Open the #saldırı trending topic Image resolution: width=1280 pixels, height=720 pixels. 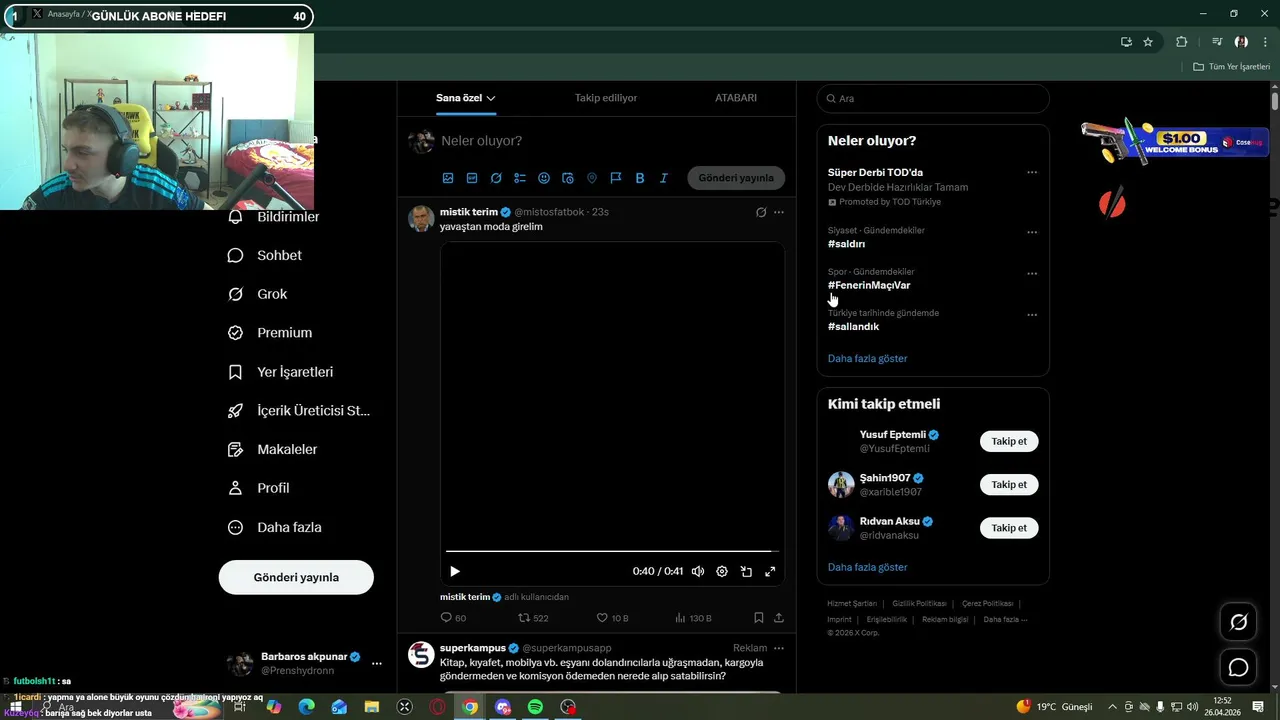point(846,244)
